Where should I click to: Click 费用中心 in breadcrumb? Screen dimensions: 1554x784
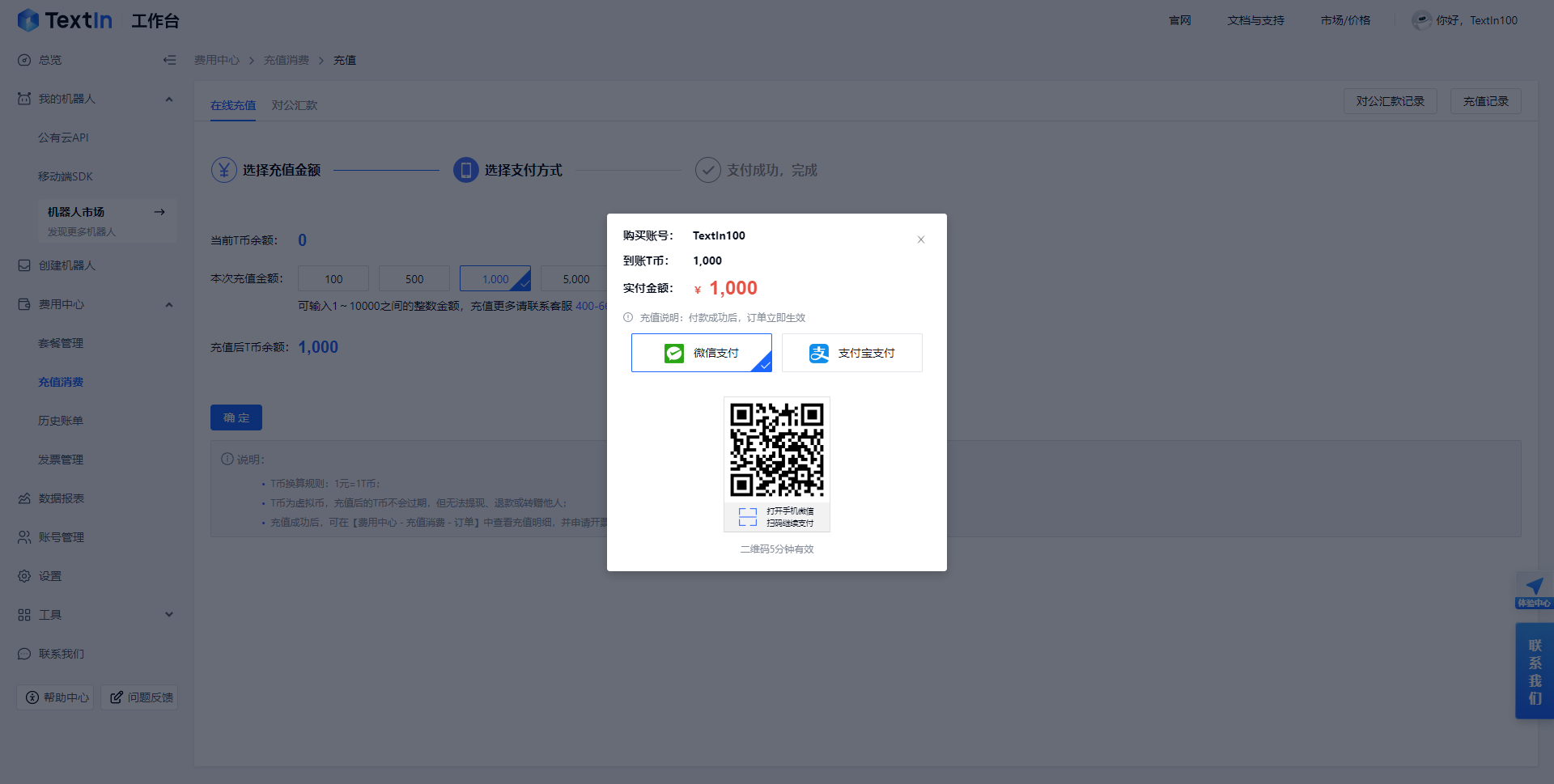217,60
